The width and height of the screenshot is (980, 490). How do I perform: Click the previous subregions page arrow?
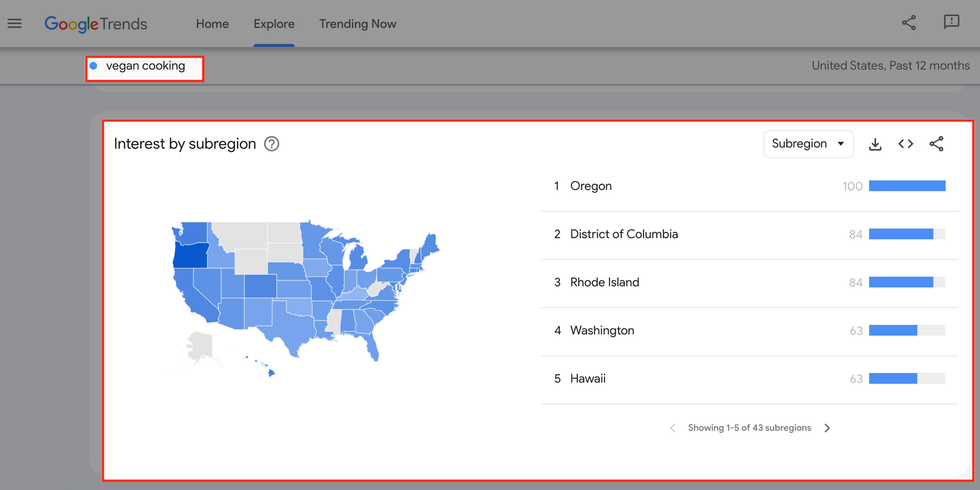point(672,428)
